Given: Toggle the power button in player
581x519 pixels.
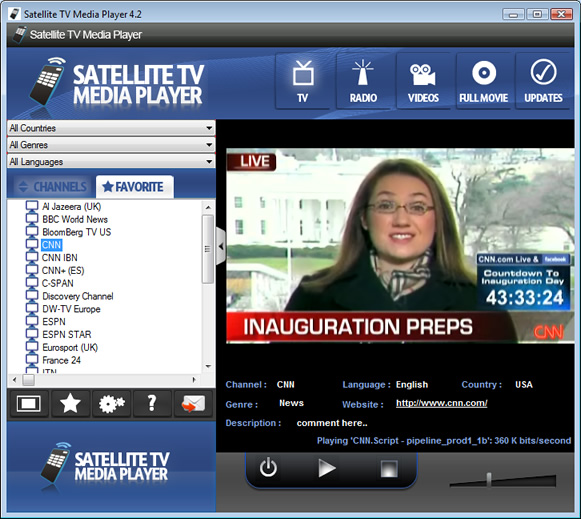Looking at the screenshot, I should pyautogui.click(x=268, y=468).
